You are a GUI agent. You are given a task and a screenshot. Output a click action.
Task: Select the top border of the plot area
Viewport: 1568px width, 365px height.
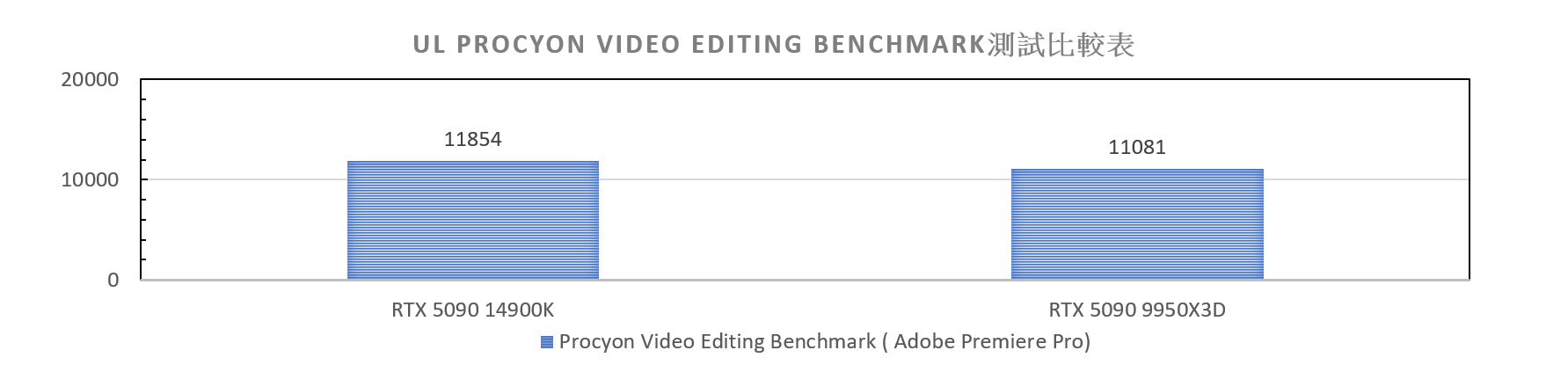tap(805, 79)
